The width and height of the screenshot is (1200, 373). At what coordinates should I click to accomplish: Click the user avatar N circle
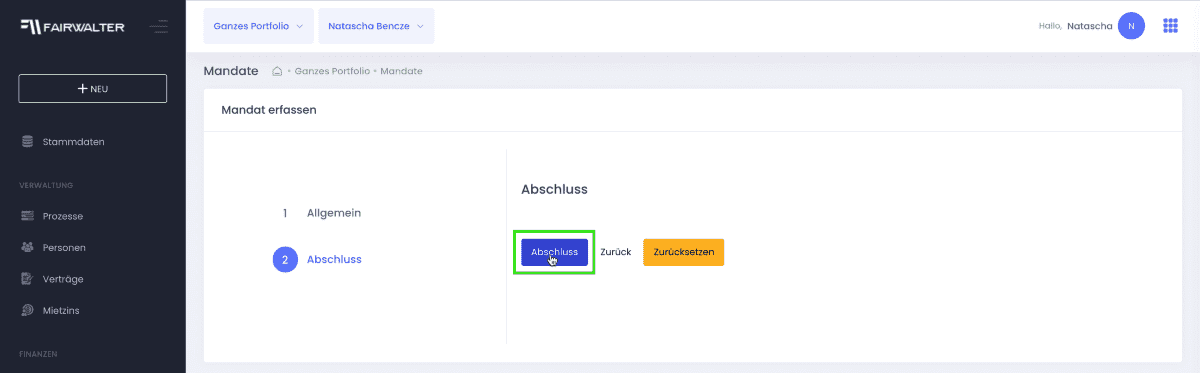[x=1131, y=26]
